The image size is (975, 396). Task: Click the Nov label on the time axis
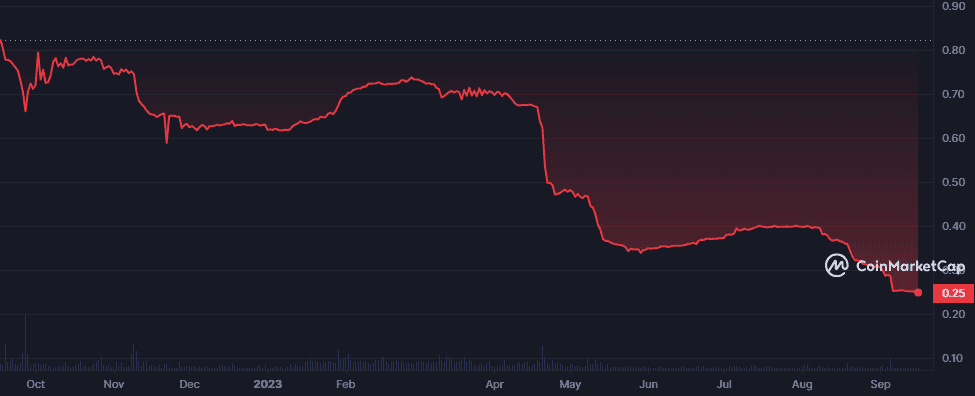coord(114,384)
